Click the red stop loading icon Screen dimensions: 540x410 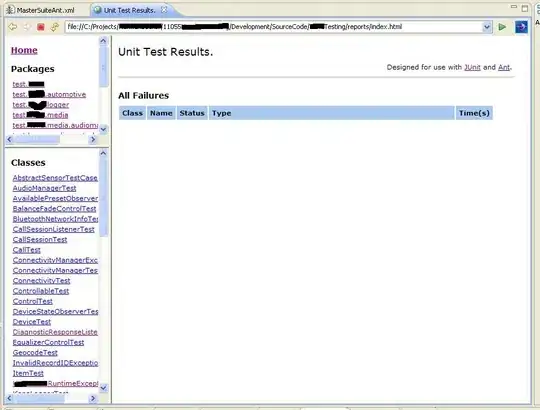pyautogui.click(x=41, y=27)
